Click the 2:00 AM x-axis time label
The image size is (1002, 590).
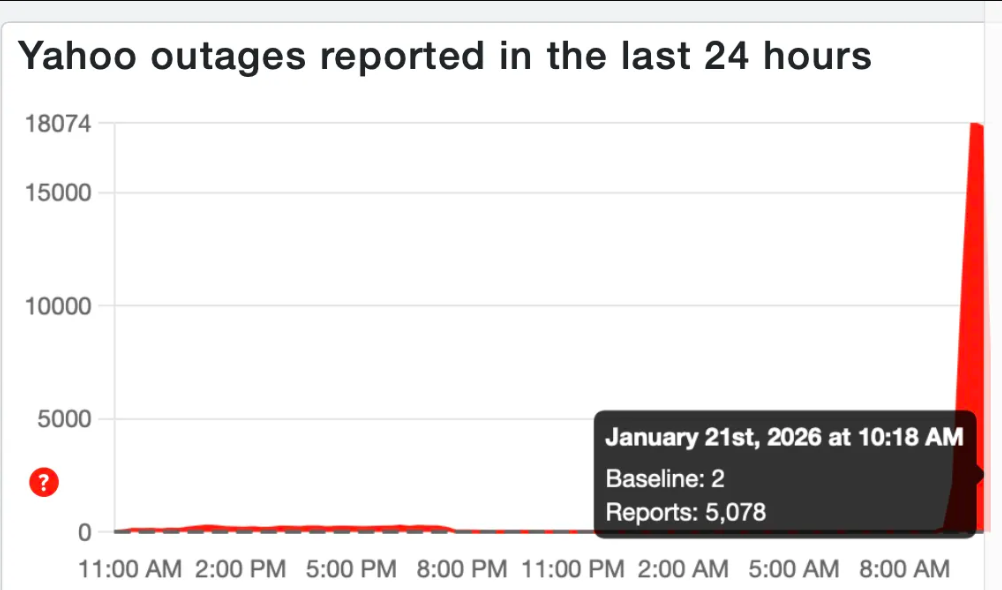click(684, 570)
